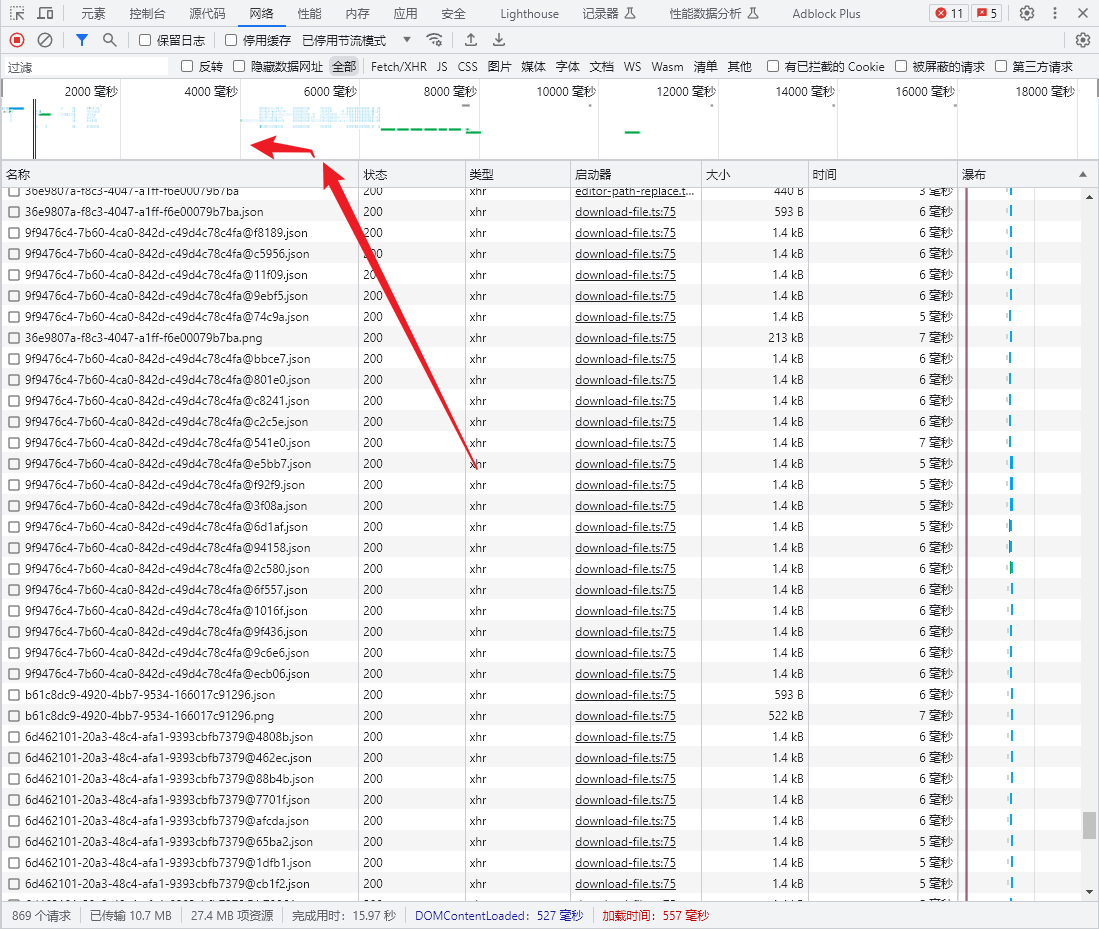Open DevTools three-dot menu

pos(1055,13)
